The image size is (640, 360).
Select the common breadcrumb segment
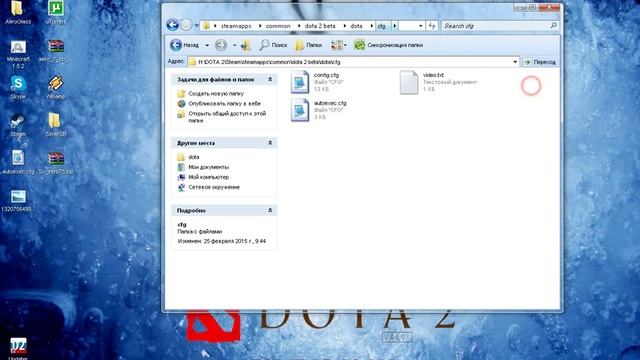click(278, 26)
